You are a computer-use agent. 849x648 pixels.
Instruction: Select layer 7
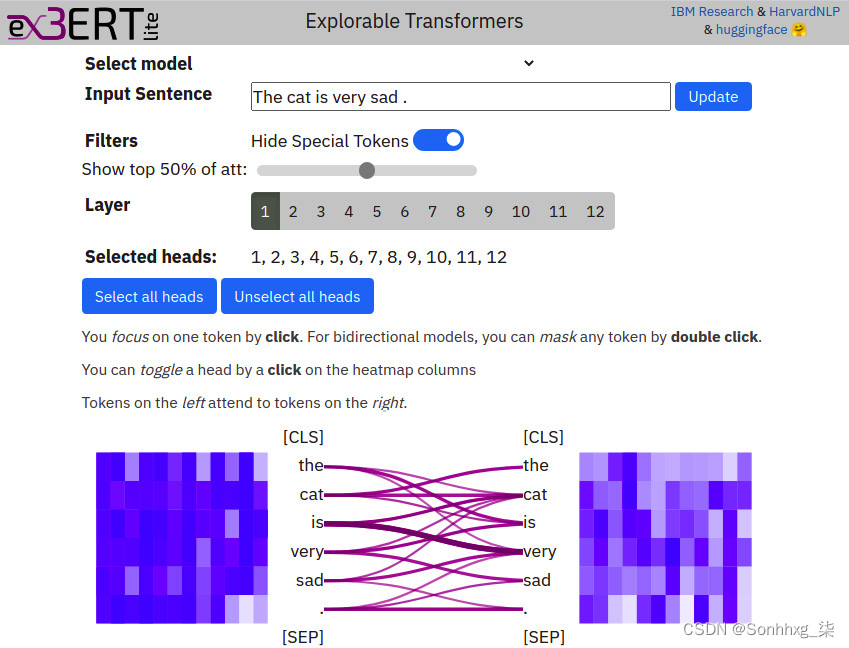[x=432, y=211]
